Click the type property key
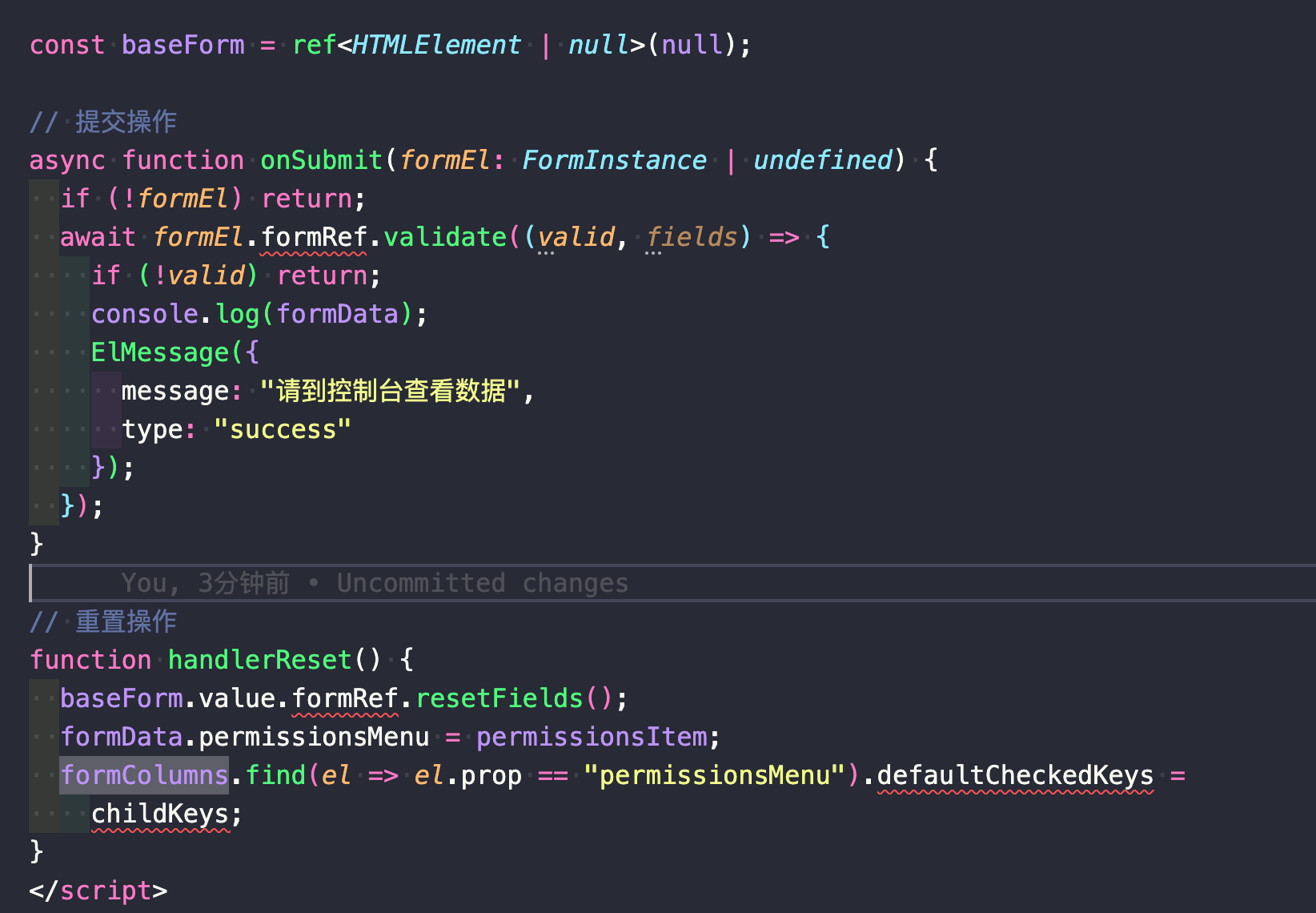1316x913 pixels. point(152,429)
